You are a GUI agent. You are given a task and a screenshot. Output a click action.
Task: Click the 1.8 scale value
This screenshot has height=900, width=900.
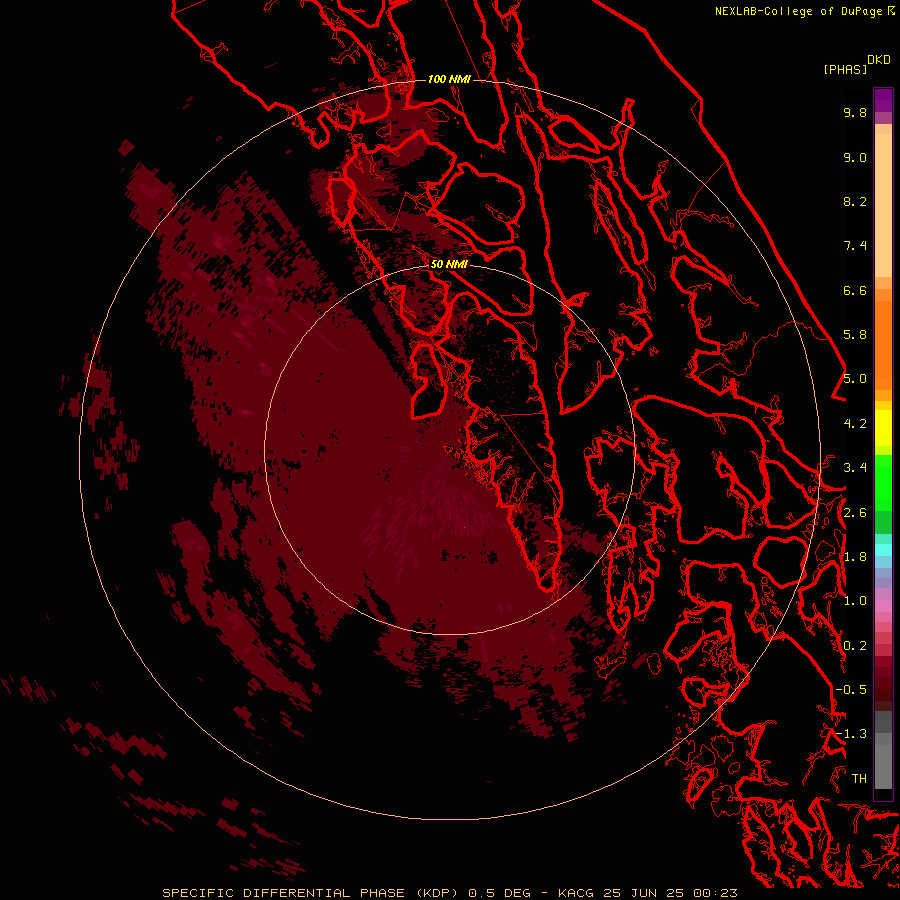pyautogui.click(x=855, y=557)
